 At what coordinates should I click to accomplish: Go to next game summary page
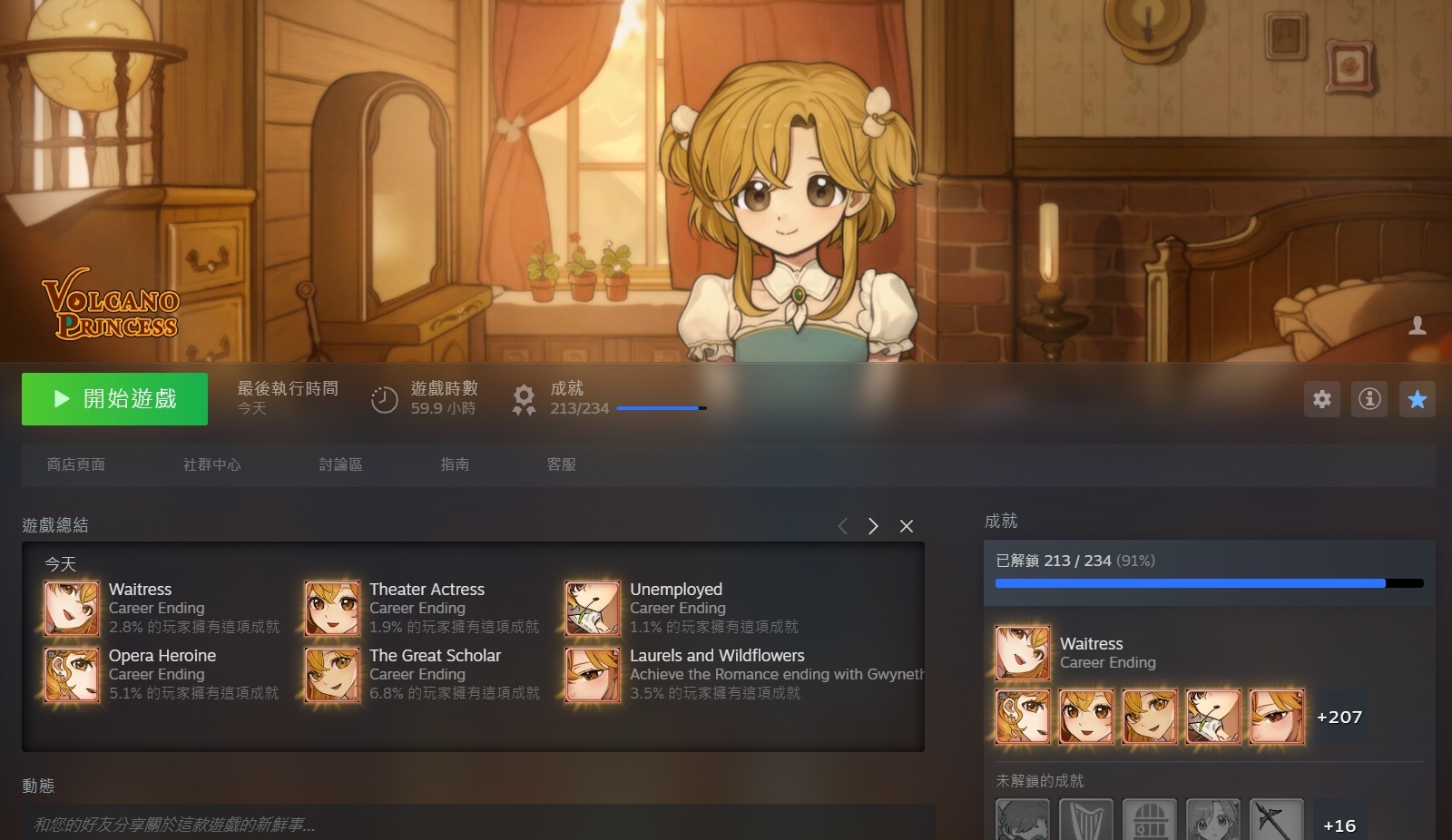pyautogui.click(x=873, y=526)
